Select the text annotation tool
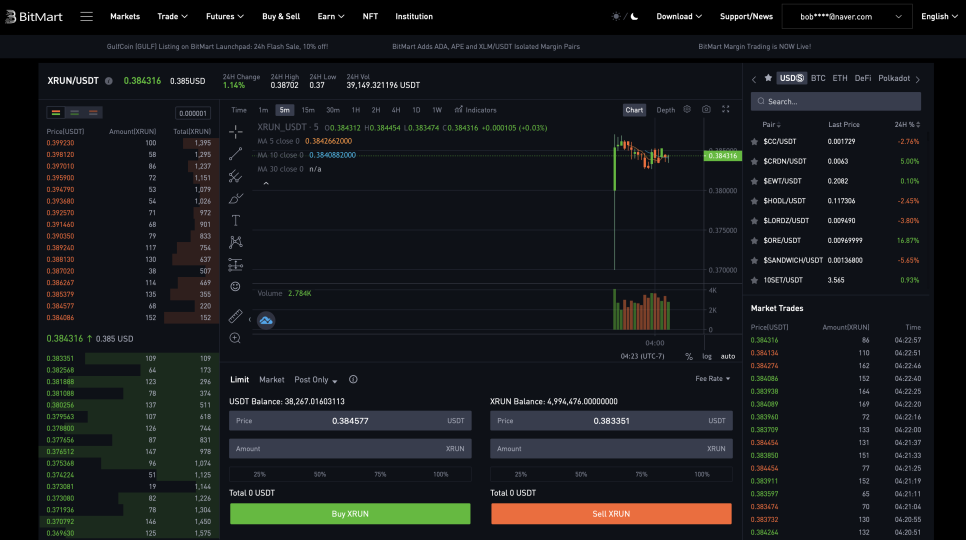The height and width of the screenshot is (540, 966). click(235, 220)
